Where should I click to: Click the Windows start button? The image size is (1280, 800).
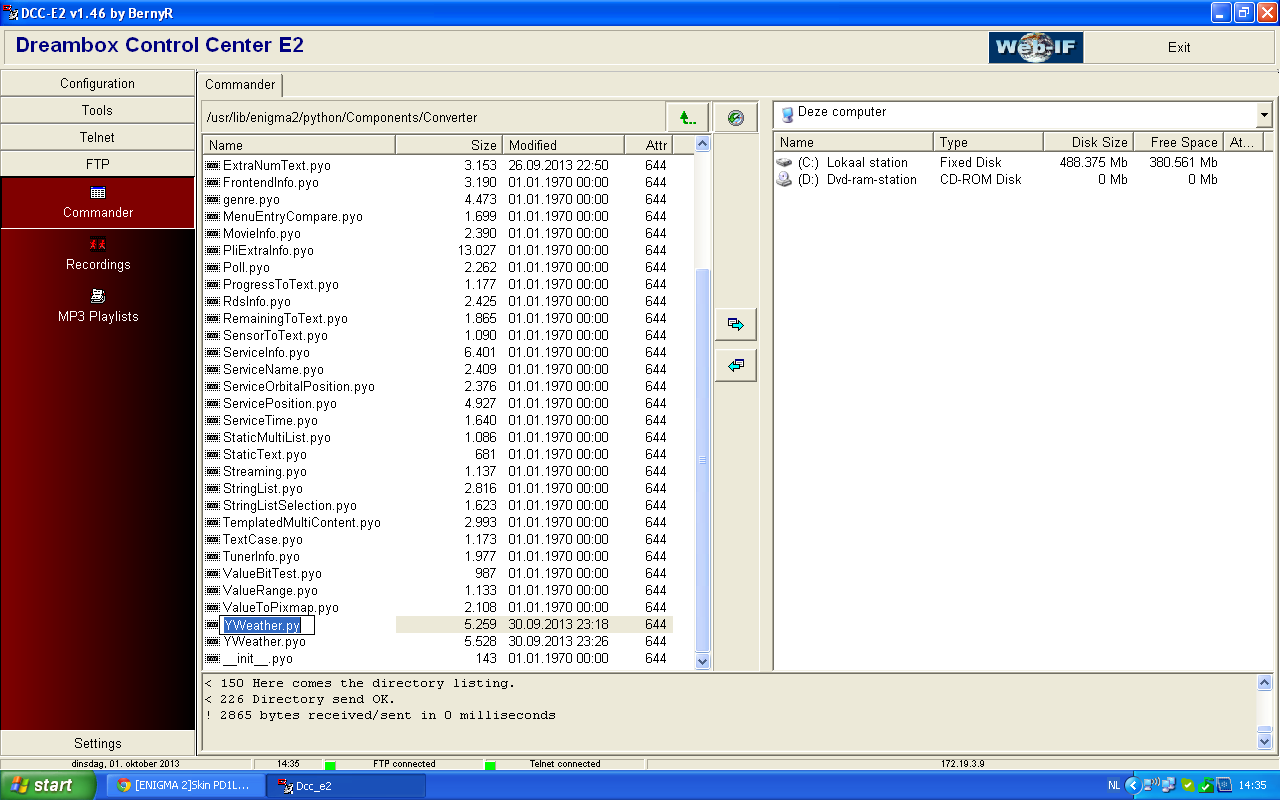(48, 785)
